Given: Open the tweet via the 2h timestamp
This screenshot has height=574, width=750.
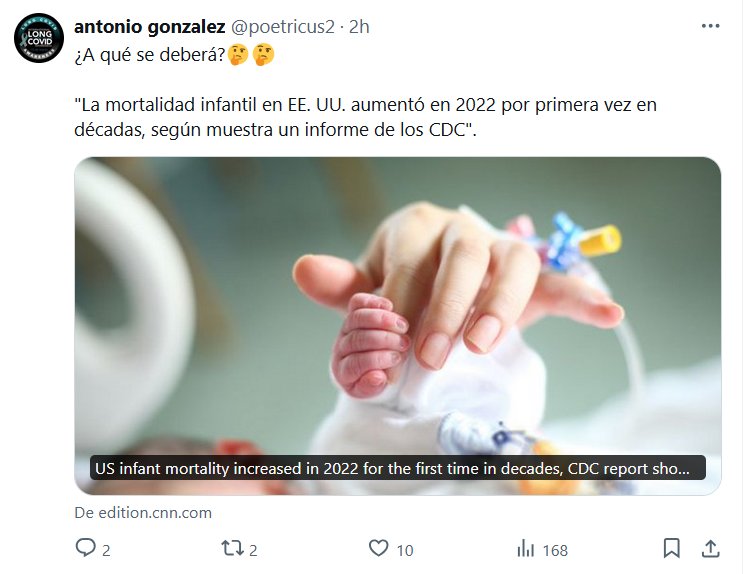Looking at the screenshot, I should click(x=359, y=27).
